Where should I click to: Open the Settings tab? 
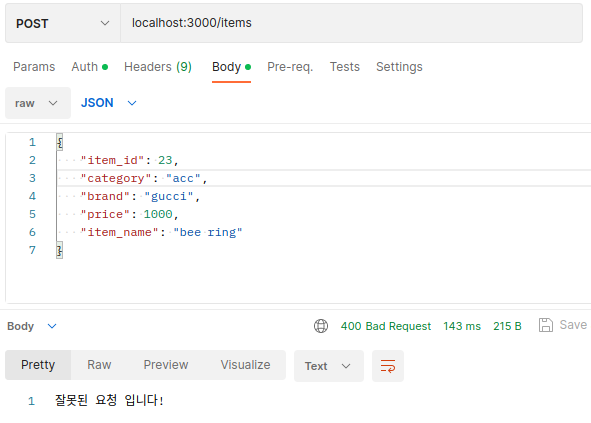(399, 67)
